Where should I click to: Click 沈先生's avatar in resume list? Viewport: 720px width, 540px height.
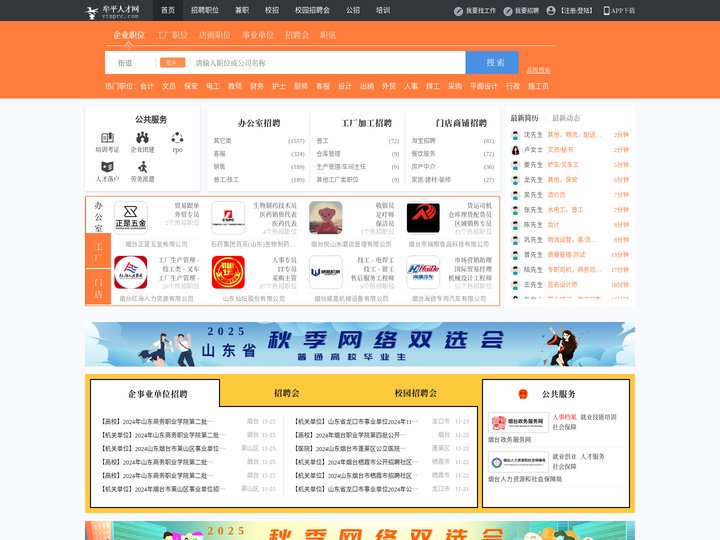[x=516, y=135]
